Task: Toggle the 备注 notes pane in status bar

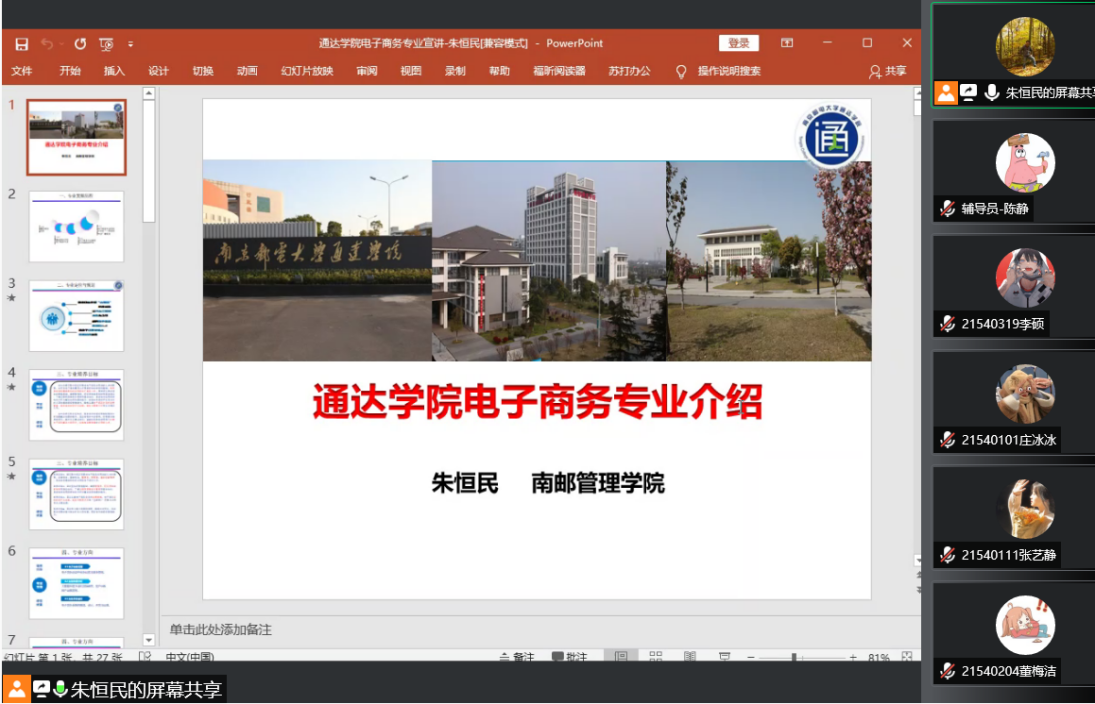Action: coord(517,657)
